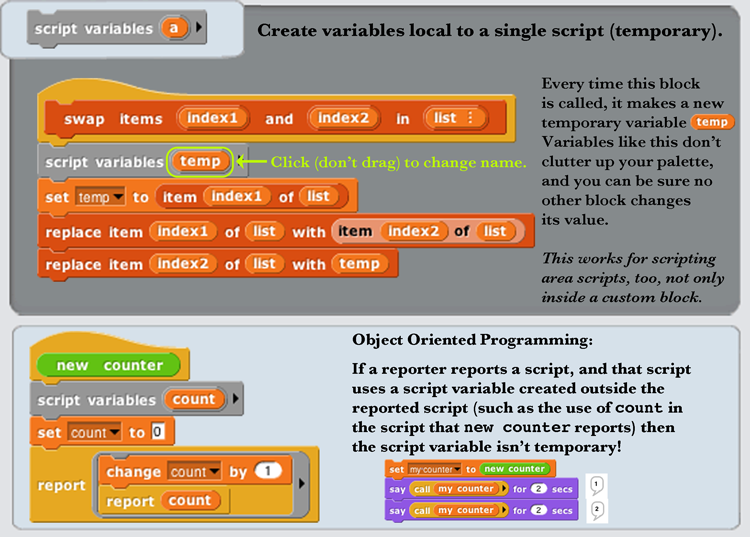Open the temp dropdown in the set block

pos(116,198)
